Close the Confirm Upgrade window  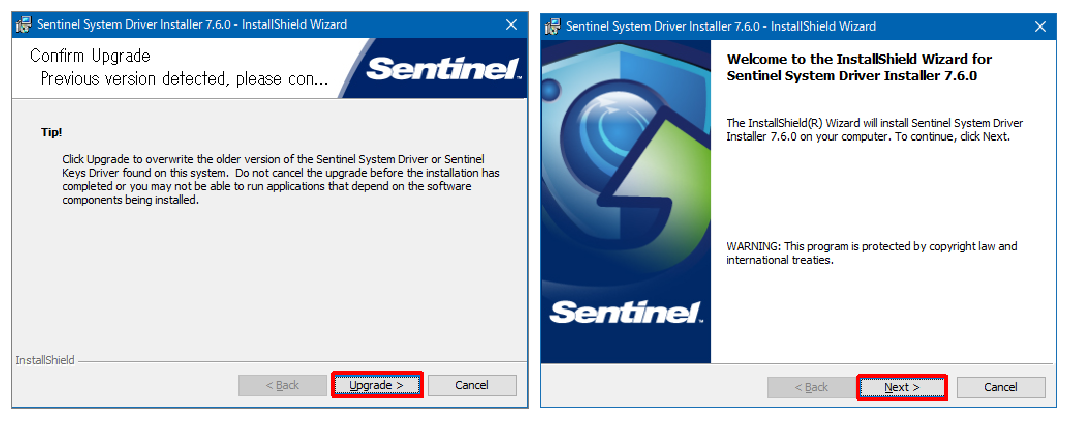coord(511,25)
